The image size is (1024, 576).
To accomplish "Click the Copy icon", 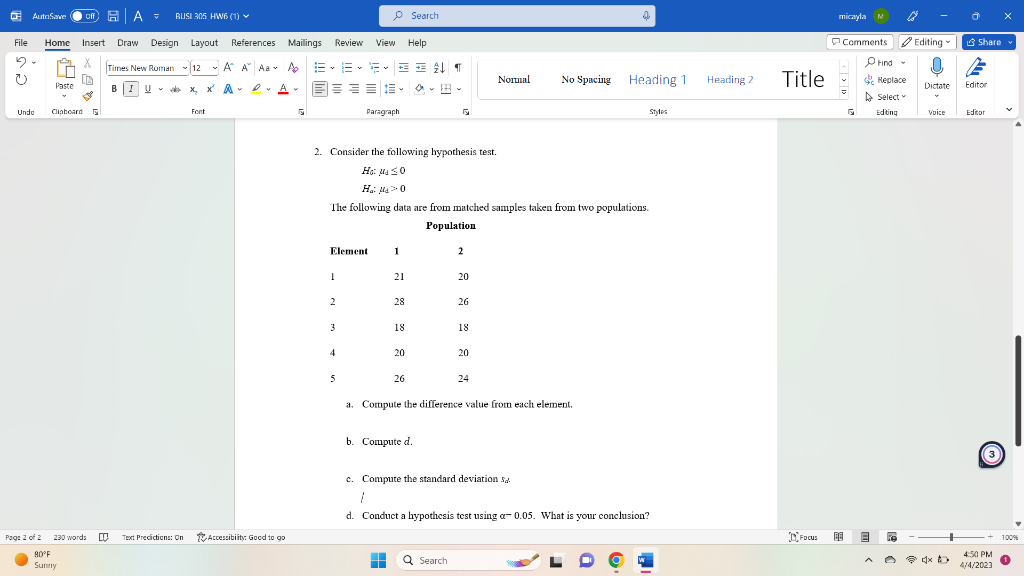I will click(88, 80).
